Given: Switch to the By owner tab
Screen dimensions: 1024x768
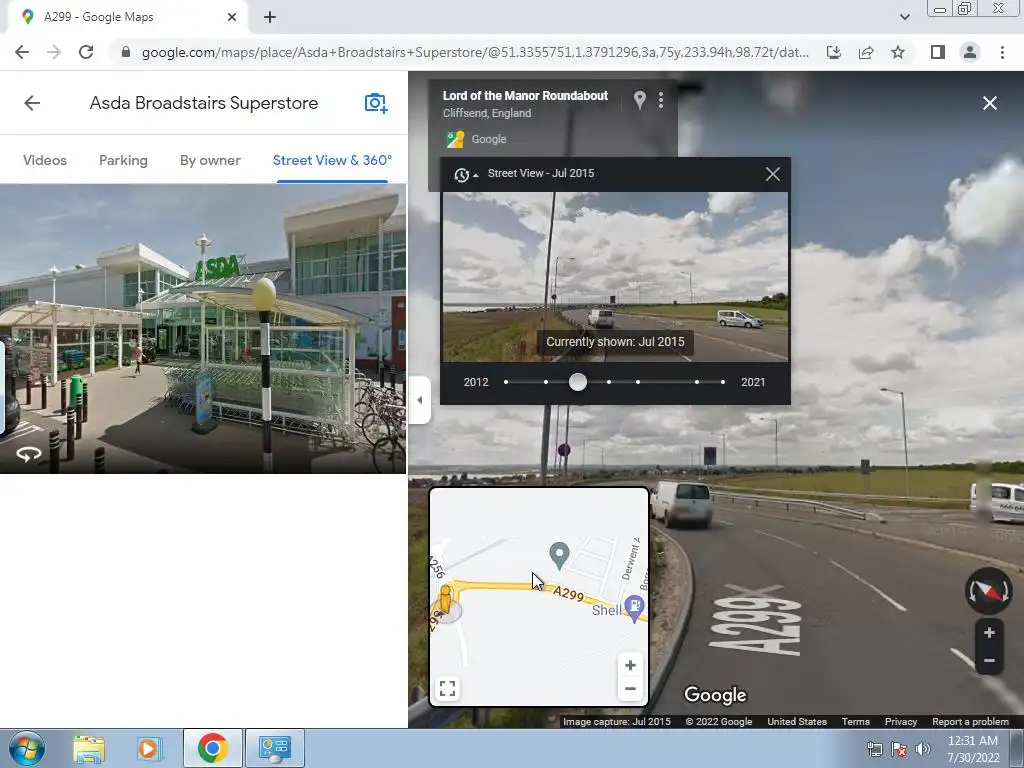Looking at the screenshot, I should point(210,160).
